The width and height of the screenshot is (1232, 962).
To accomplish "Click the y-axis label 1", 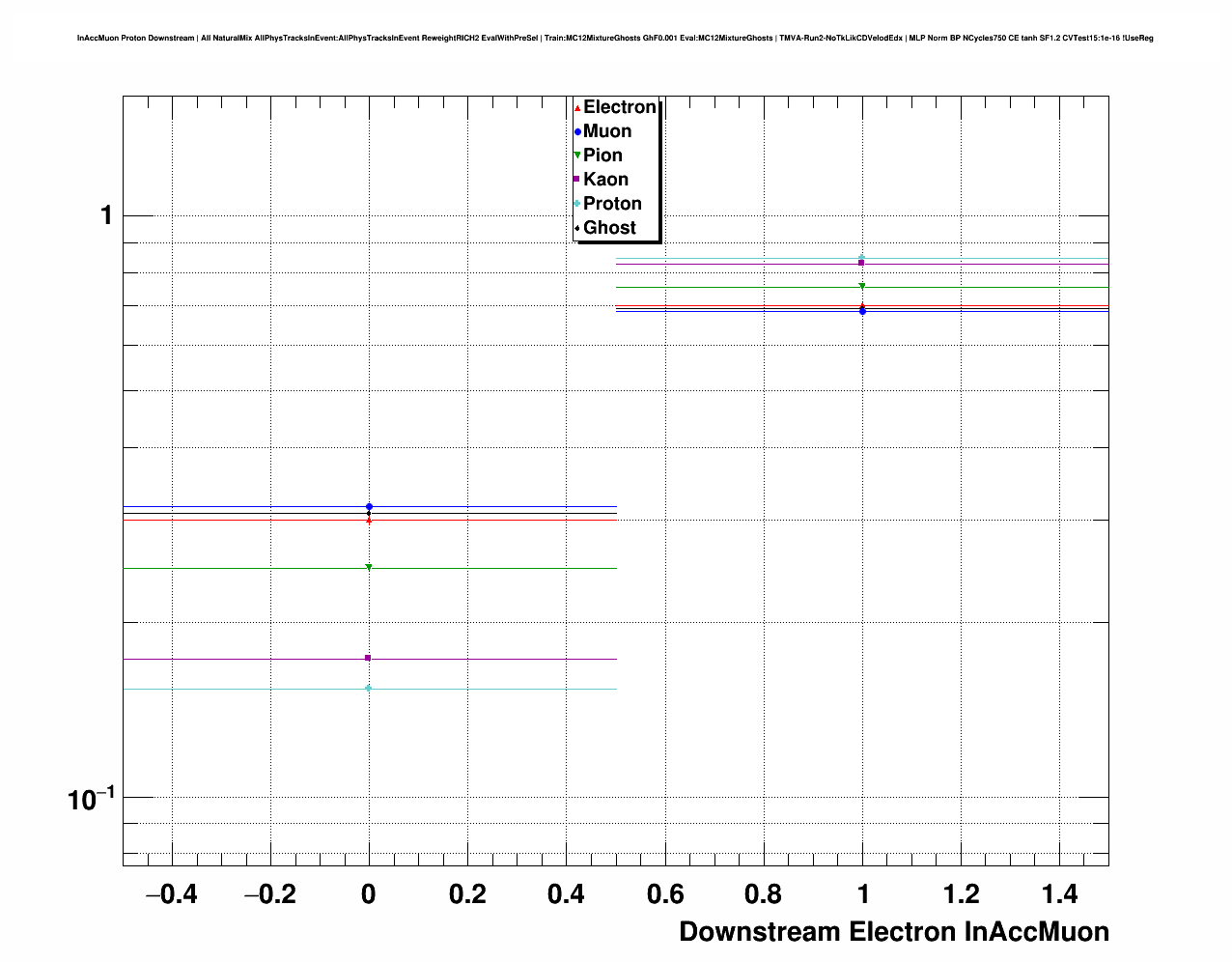I will [107, 215].
